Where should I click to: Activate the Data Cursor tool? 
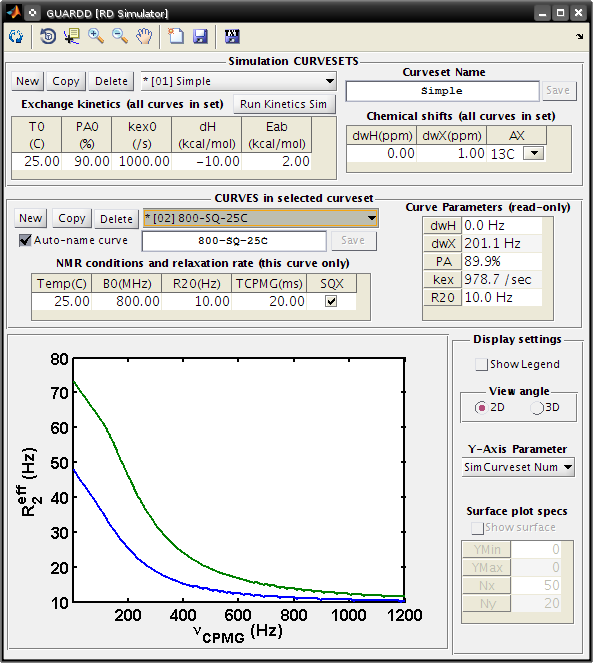[x=72, y=36]
